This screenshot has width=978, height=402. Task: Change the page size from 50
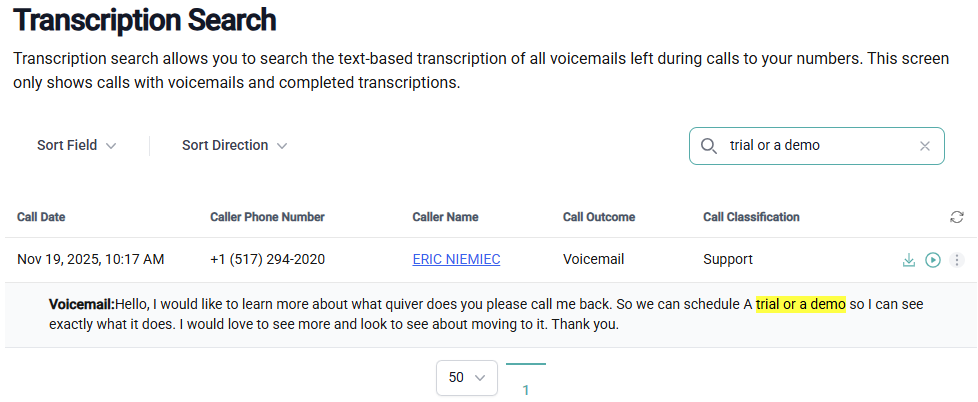467,377
